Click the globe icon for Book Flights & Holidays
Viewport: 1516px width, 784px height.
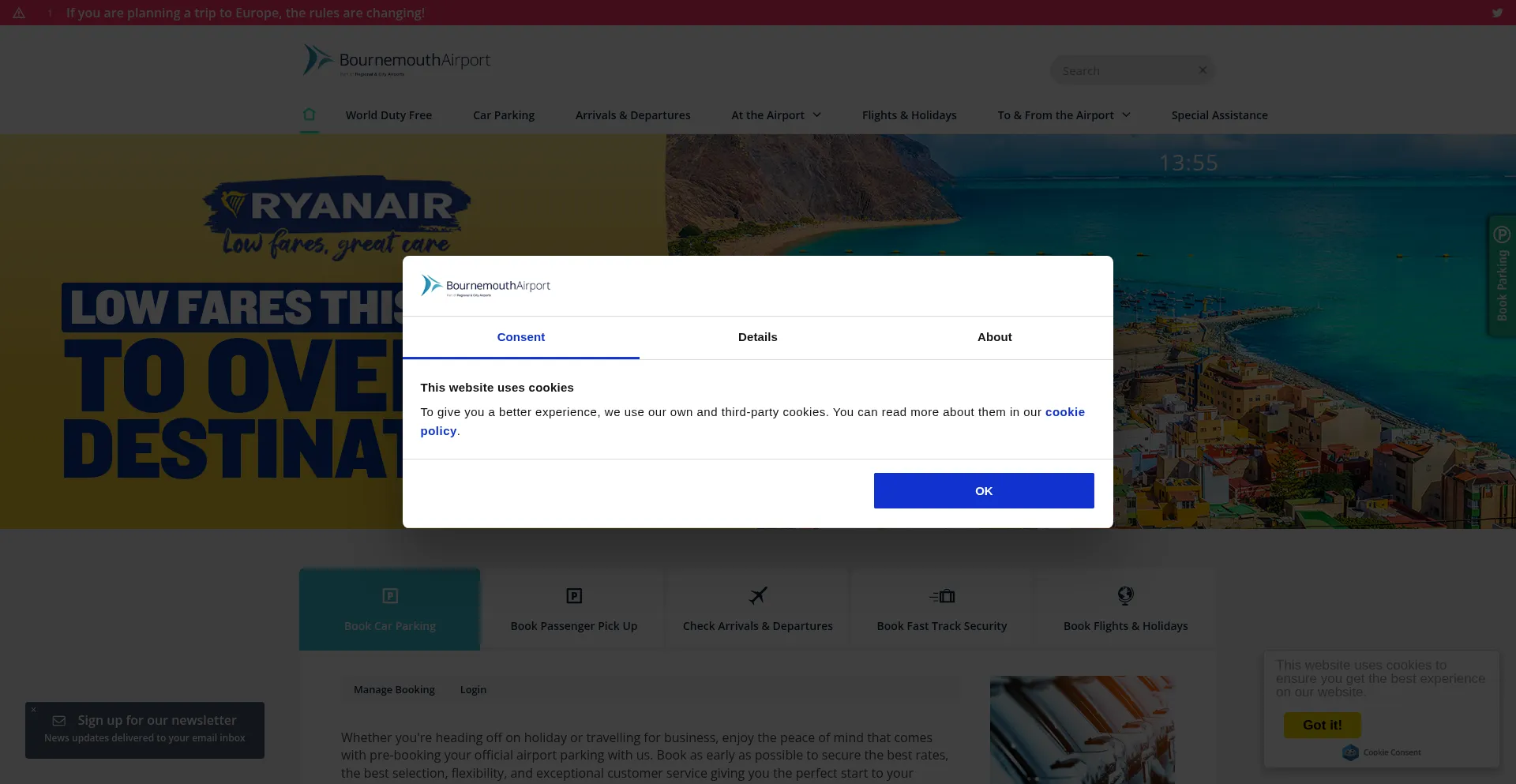pos(1126,595)
